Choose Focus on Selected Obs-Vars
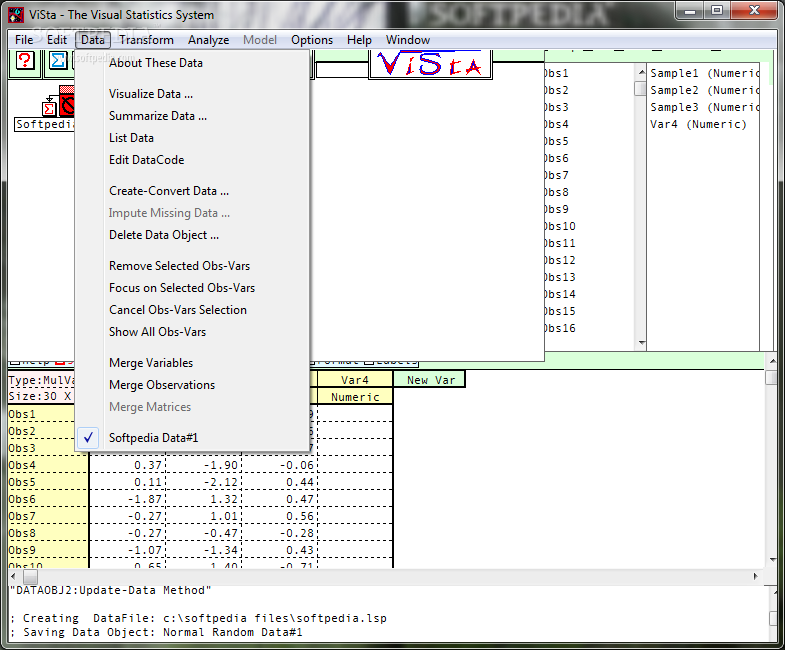The image size is (785, 650). [192, 288]
